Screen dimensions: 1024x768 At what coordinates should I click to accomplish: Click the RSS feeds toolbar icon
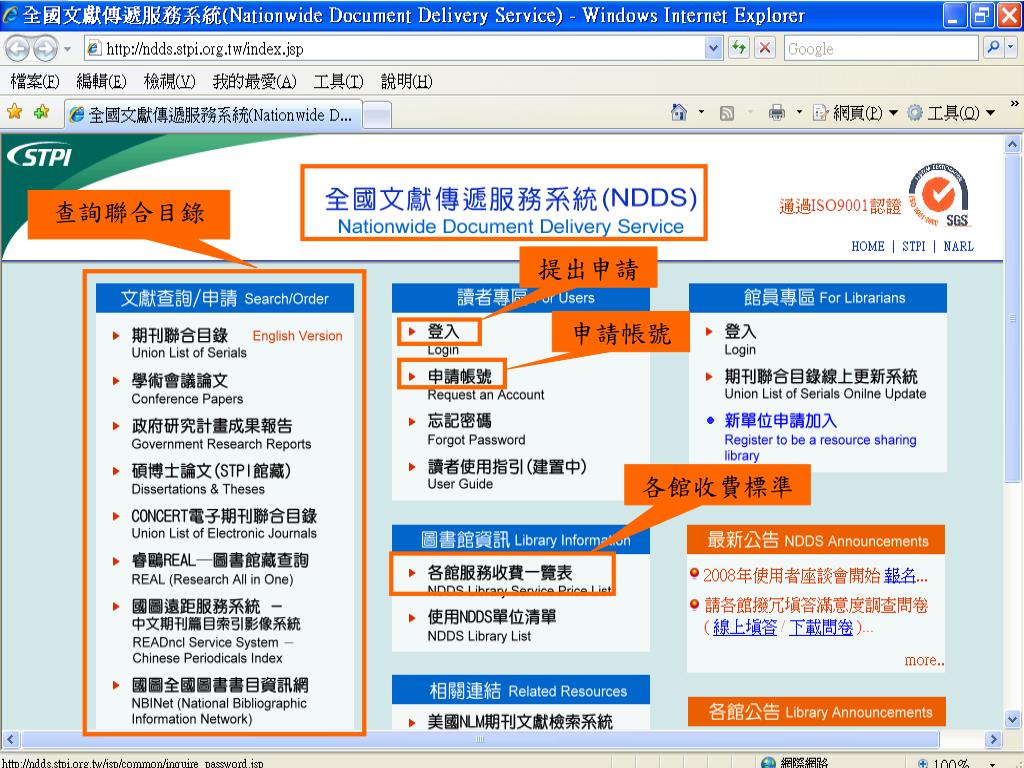(x=726, y=114)
